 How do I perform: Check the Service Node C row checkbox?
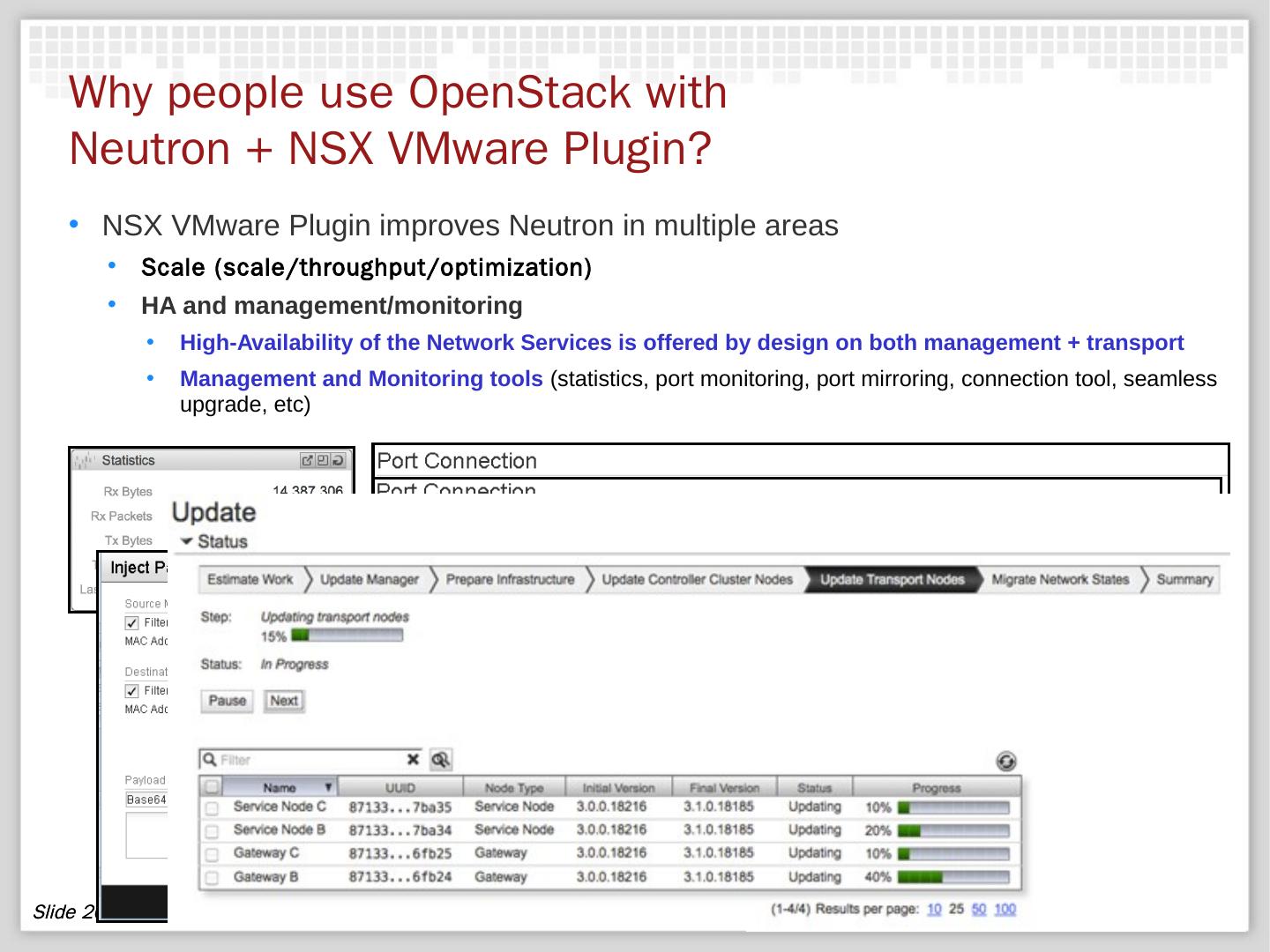(x=212, y=808)
